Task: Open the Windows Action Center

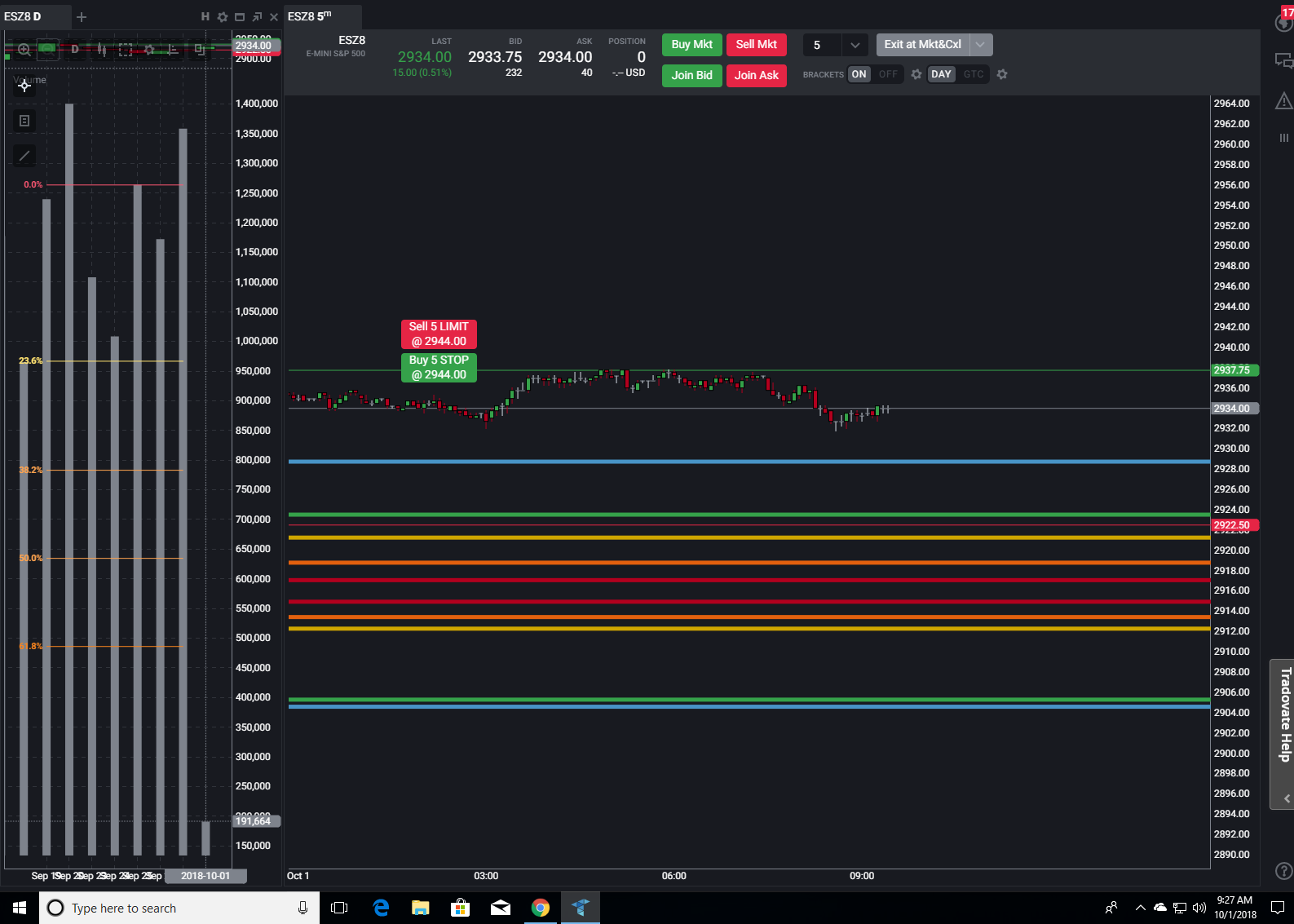Action: point(1277,908)
